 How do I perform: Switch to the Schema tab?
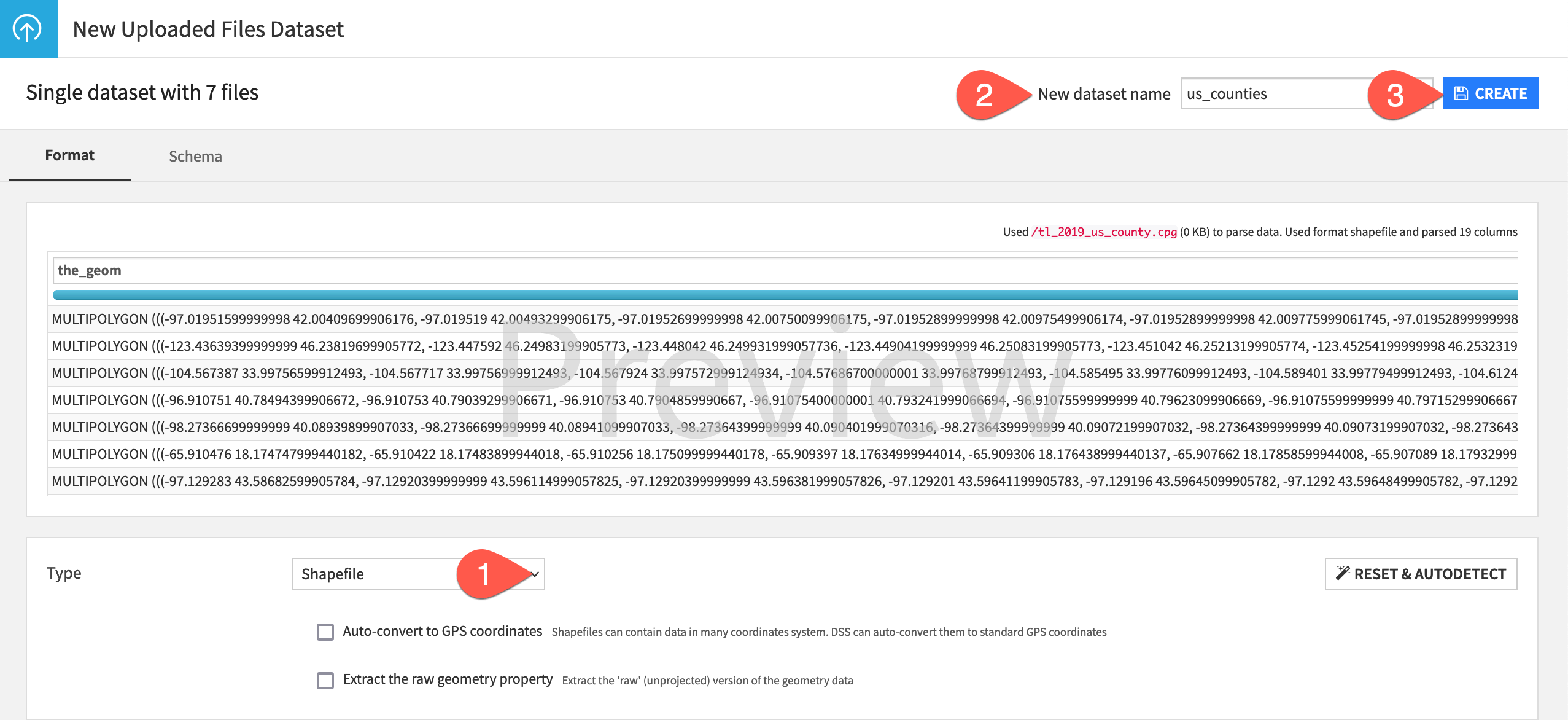pyautogui.click(x=195, y=156)
